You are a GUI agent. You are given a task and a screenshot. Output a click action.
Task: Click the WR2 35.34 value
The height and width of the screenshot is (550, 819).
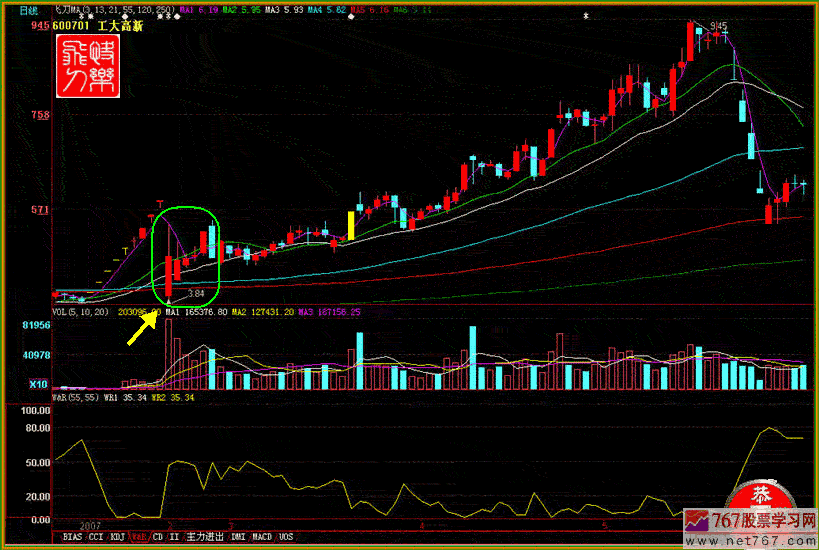click(x=173, y=397)
